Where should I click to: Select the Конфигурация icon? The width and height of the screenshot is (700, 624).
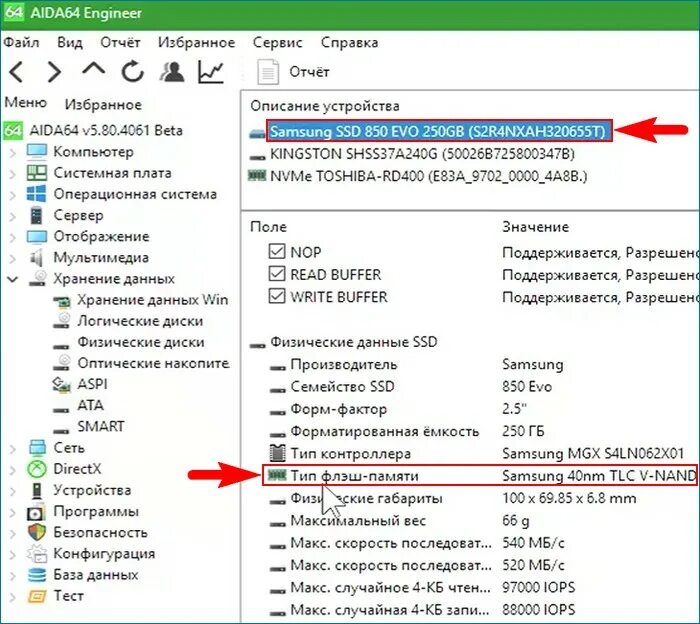(37, 554)
